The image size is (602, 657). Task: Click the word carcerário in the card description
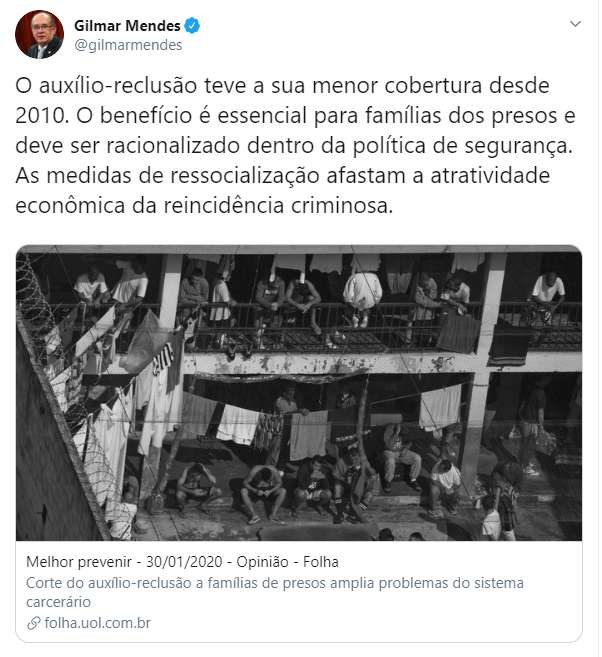(x=58, y=602)
